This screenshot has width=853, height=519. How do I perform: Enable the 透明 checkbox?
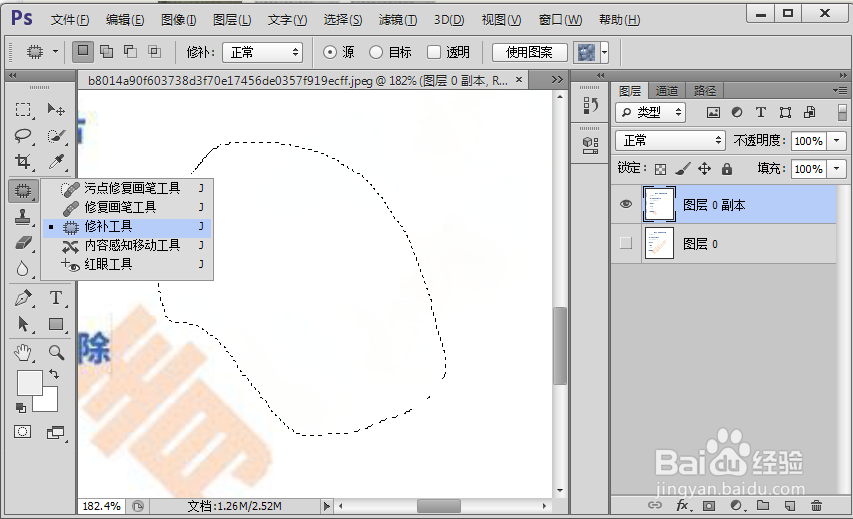434,52
